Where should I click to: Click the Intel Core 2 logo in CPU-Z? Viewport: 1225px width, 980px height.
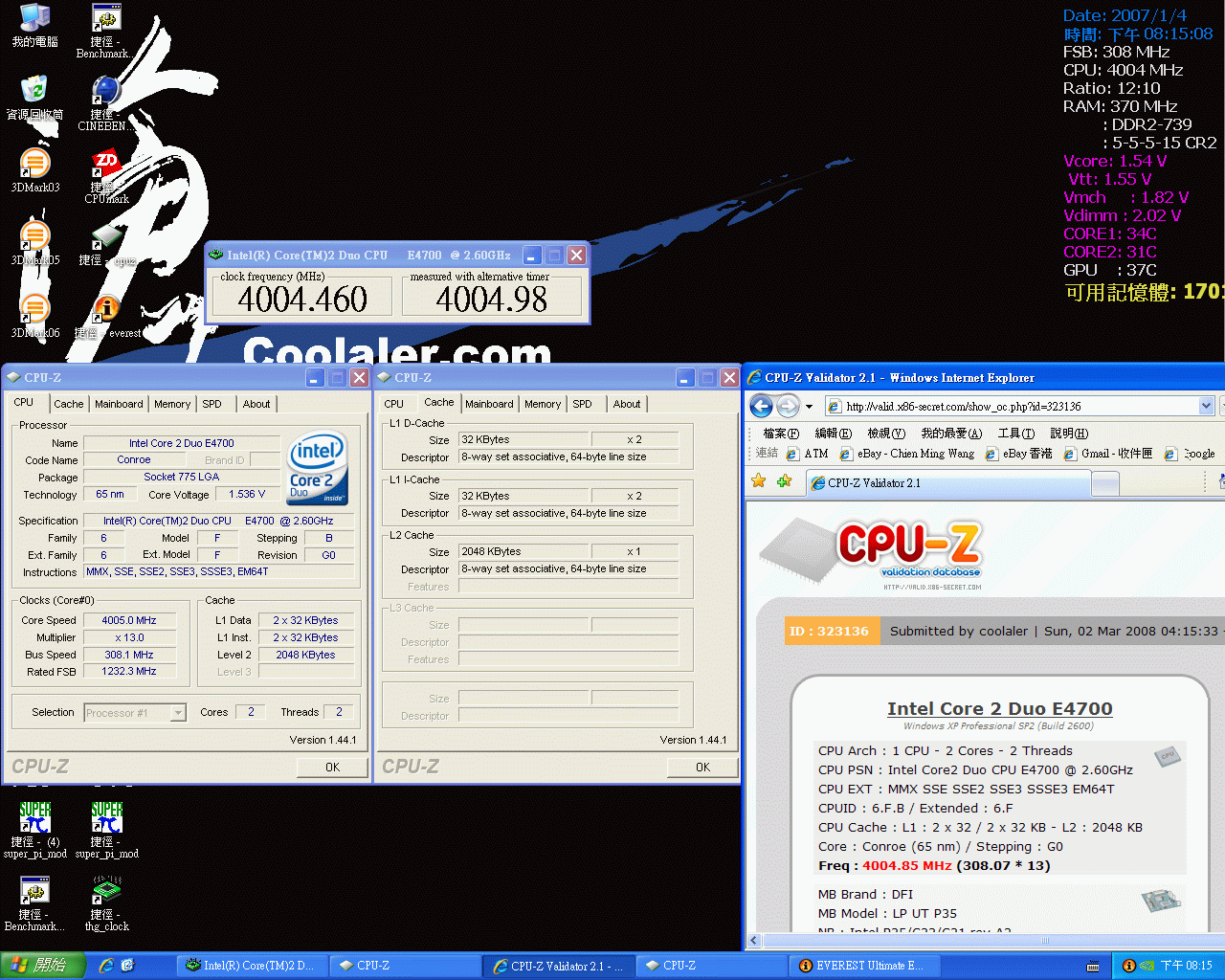[318, 468]
